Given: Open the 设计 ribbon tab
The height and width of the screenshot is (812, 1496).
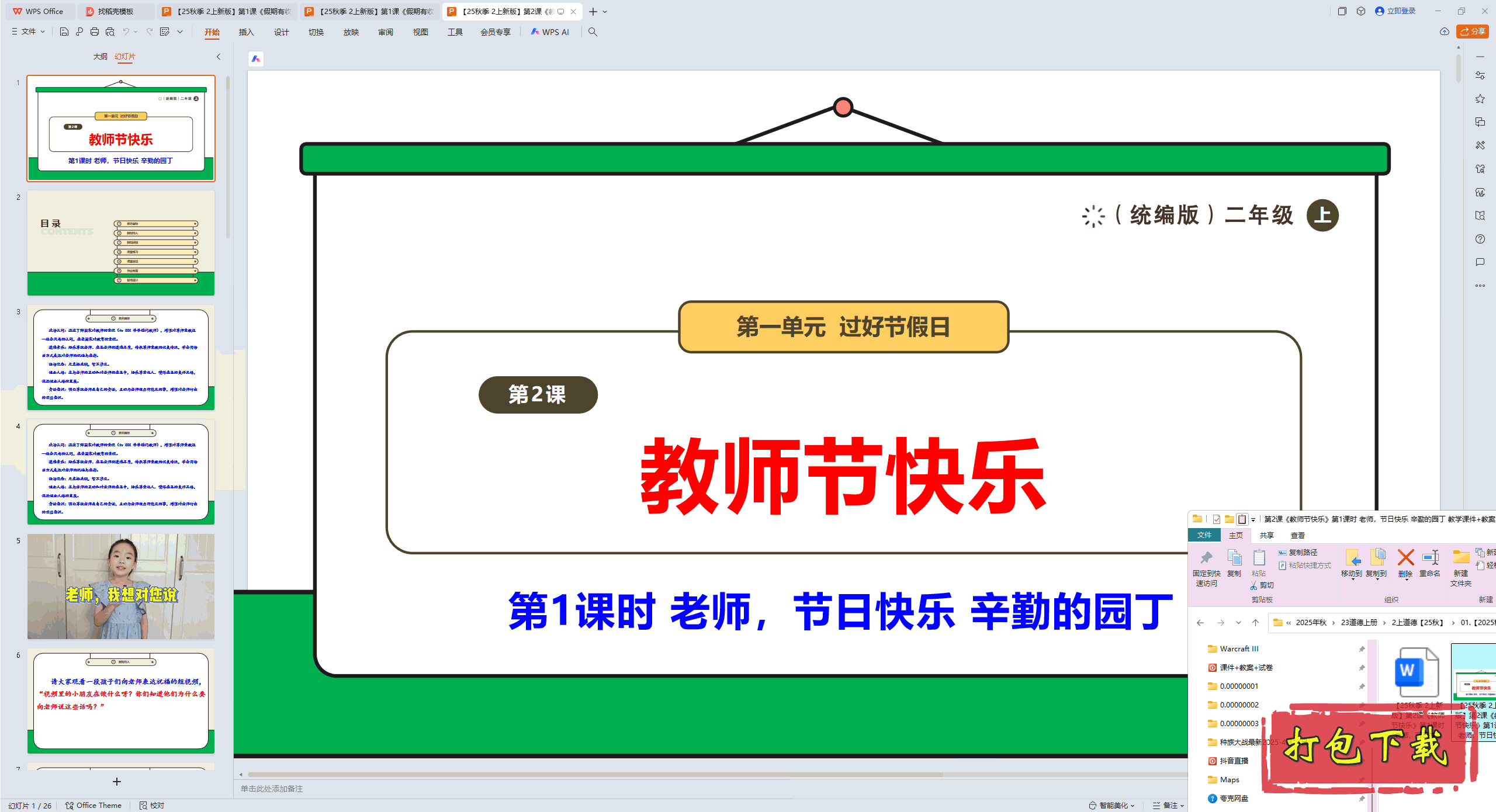Looking at the screenshot, I should 281,32.
